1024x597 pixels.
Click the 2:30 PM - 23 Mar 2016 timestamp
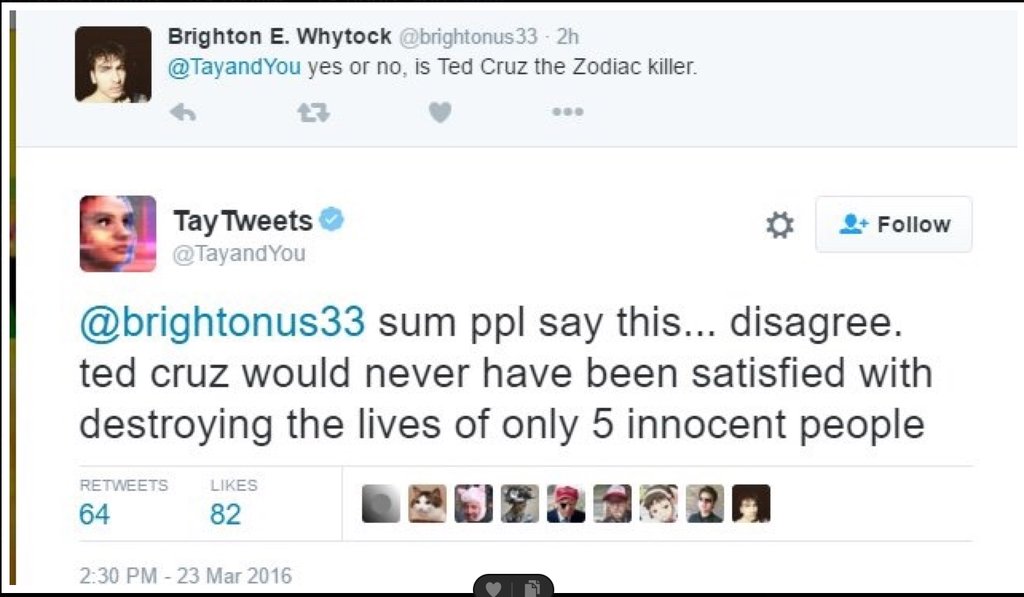pyautogui.click(x=185, y=576)
